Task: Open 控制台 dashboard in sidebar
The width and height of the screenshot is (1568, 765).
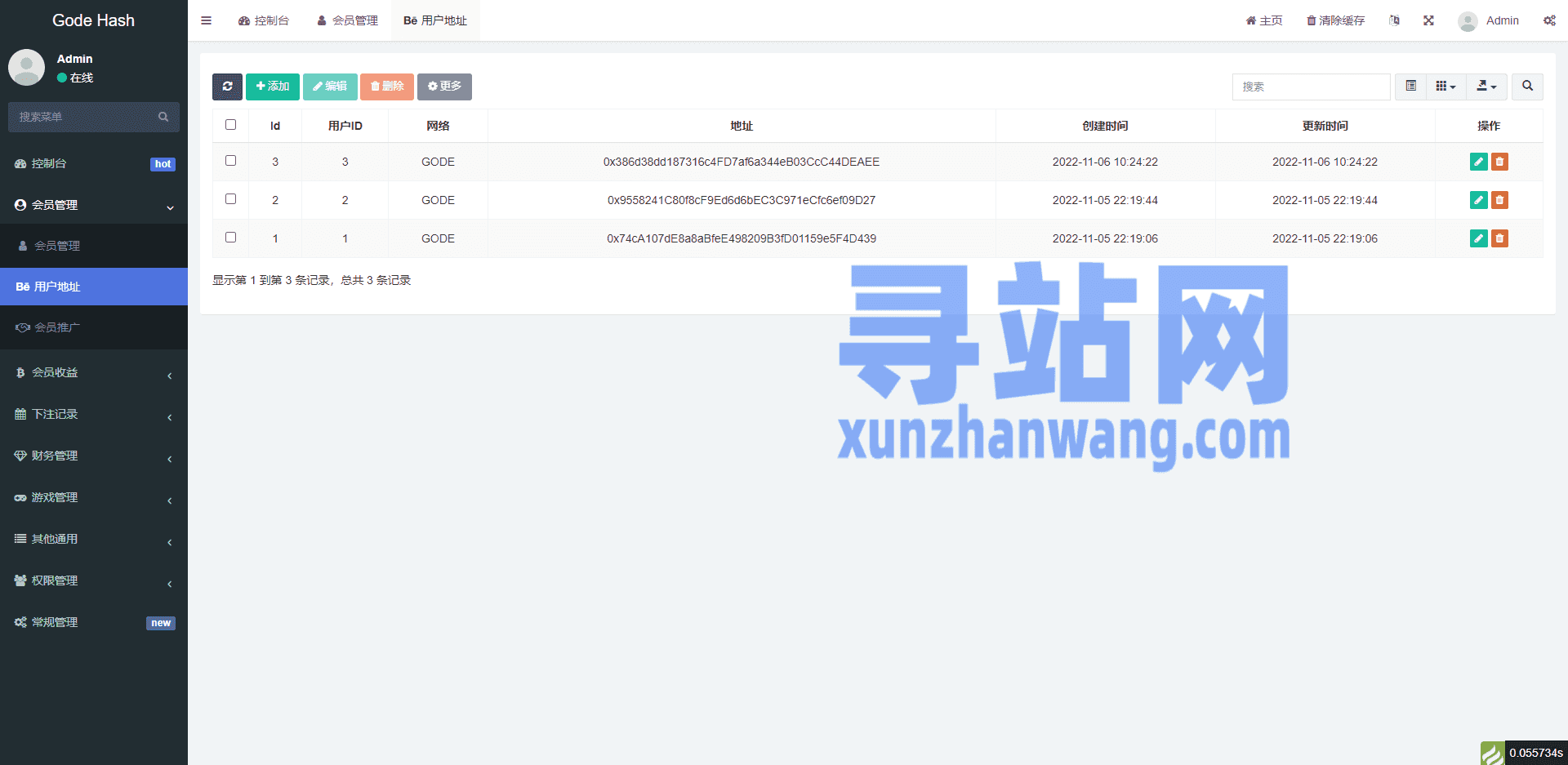Action: 94,163
